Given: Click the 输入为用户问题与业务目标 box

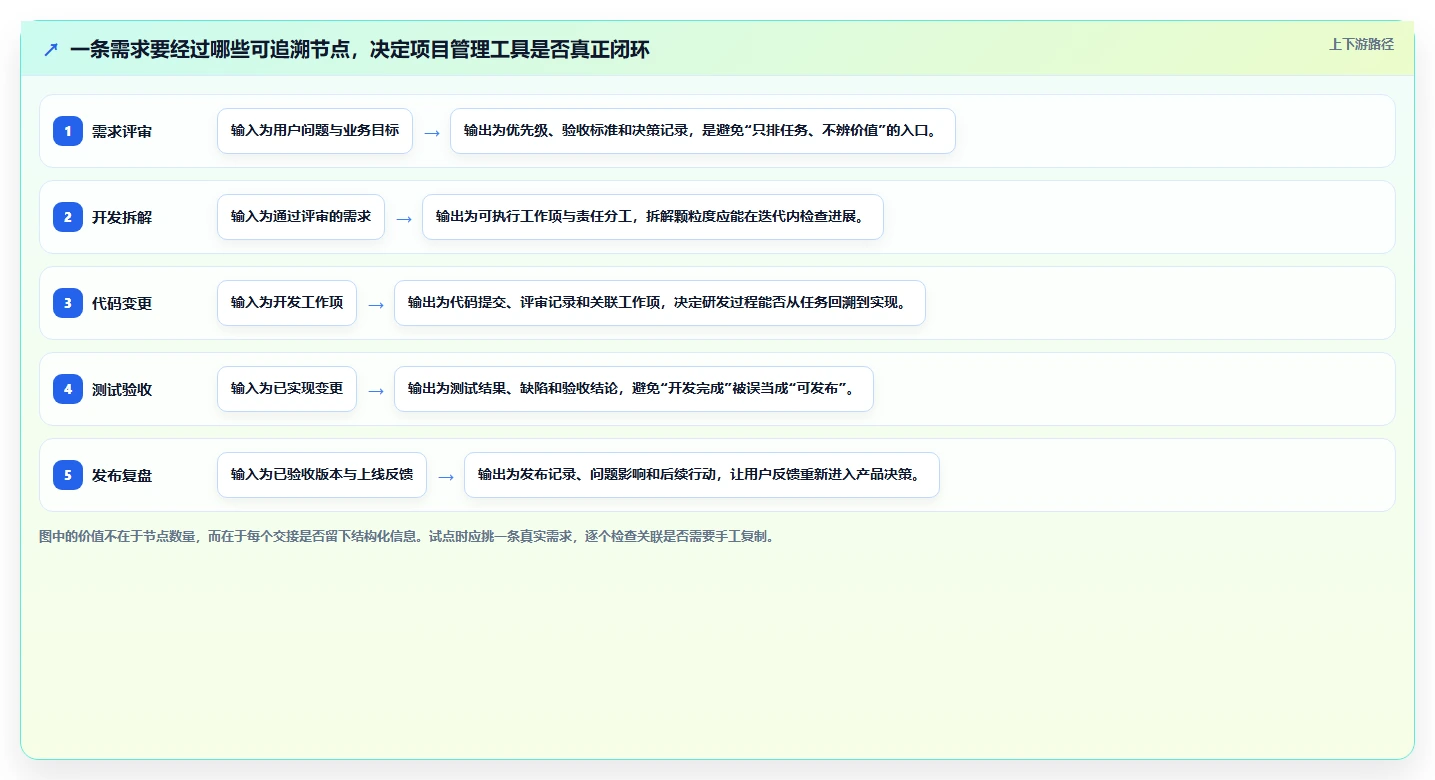Looking at the screenshot, I should point(315,131).
